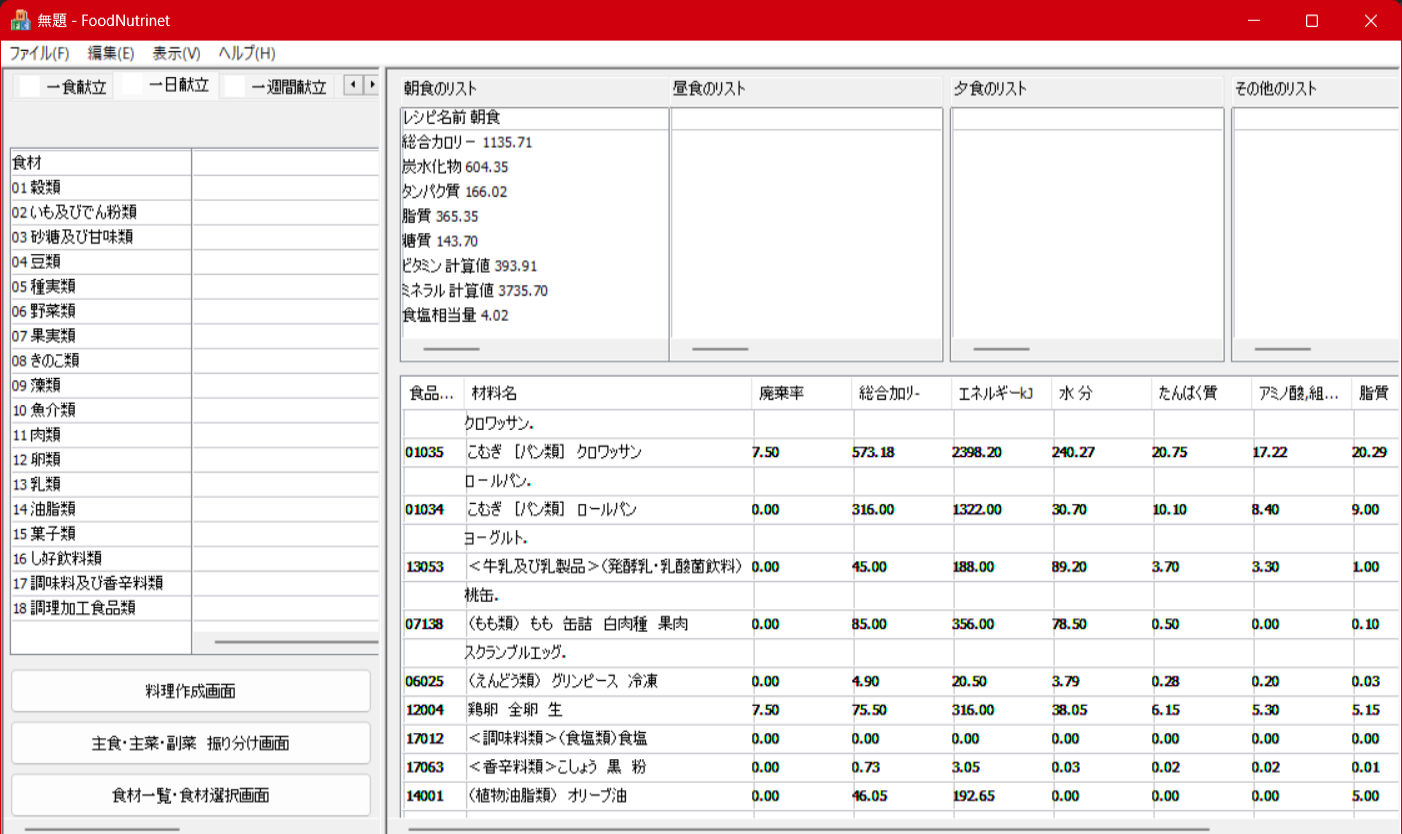Select 総合カロリー 1135.71 in breakfast list
The width and height of the screenshot is (1402, 834).
pos(534,142)
